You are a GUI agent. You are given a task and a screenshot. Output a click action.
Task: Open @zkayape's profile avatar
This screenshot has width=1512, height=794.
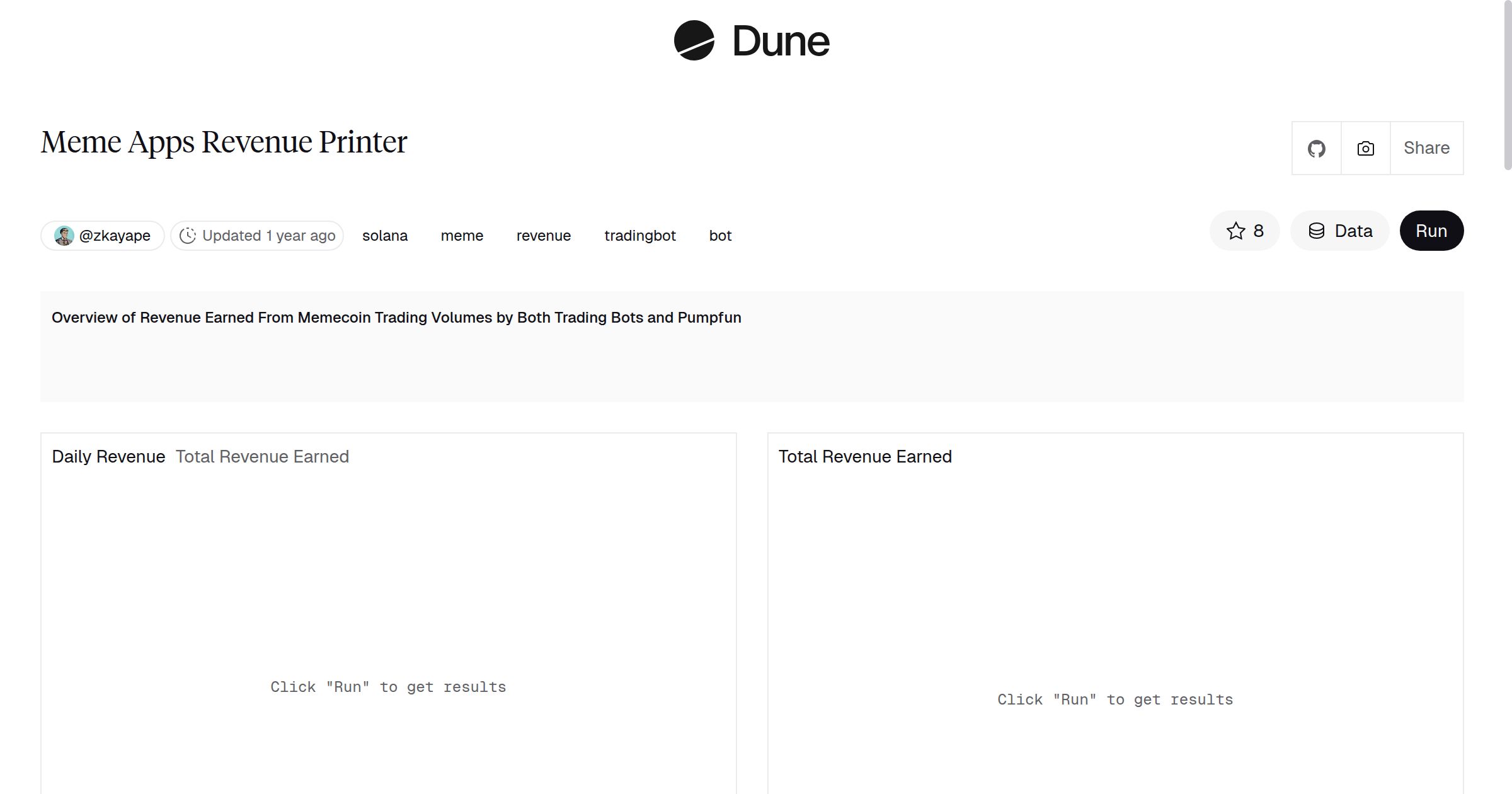pyautogui.click(x=66, y=235)
